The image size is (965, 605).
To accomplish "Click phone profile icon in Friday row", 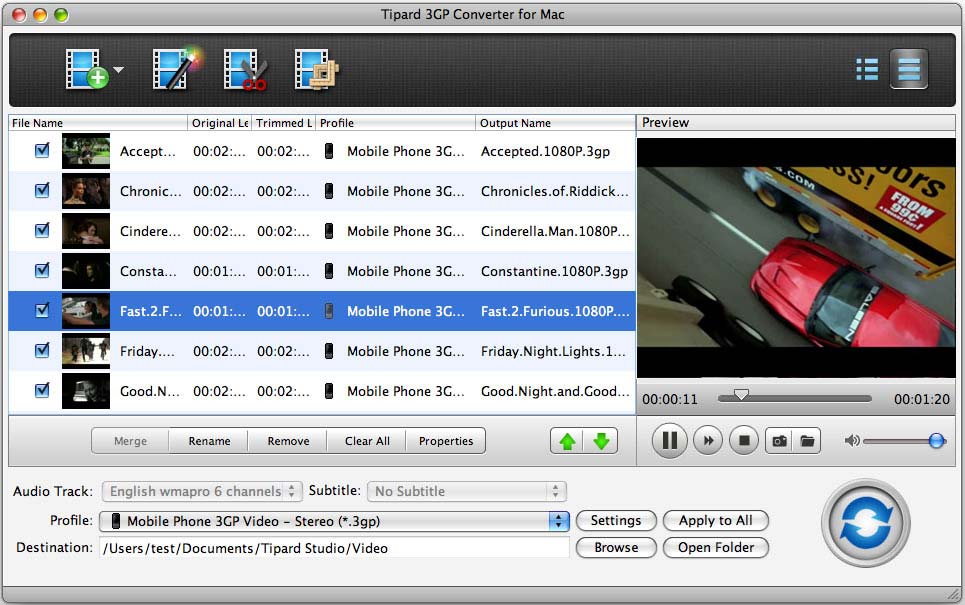I will tap(329, 351).
